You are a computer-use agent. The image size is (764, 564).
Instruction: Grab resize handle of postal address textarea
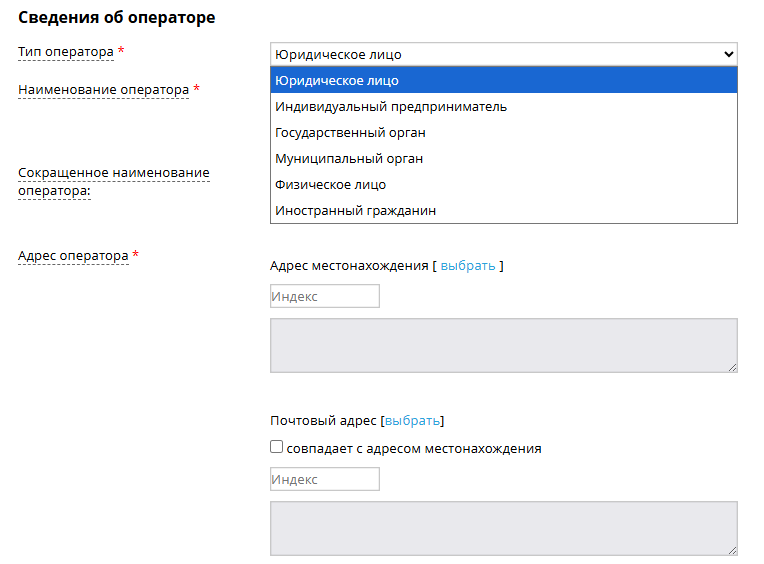pos(733,551)
